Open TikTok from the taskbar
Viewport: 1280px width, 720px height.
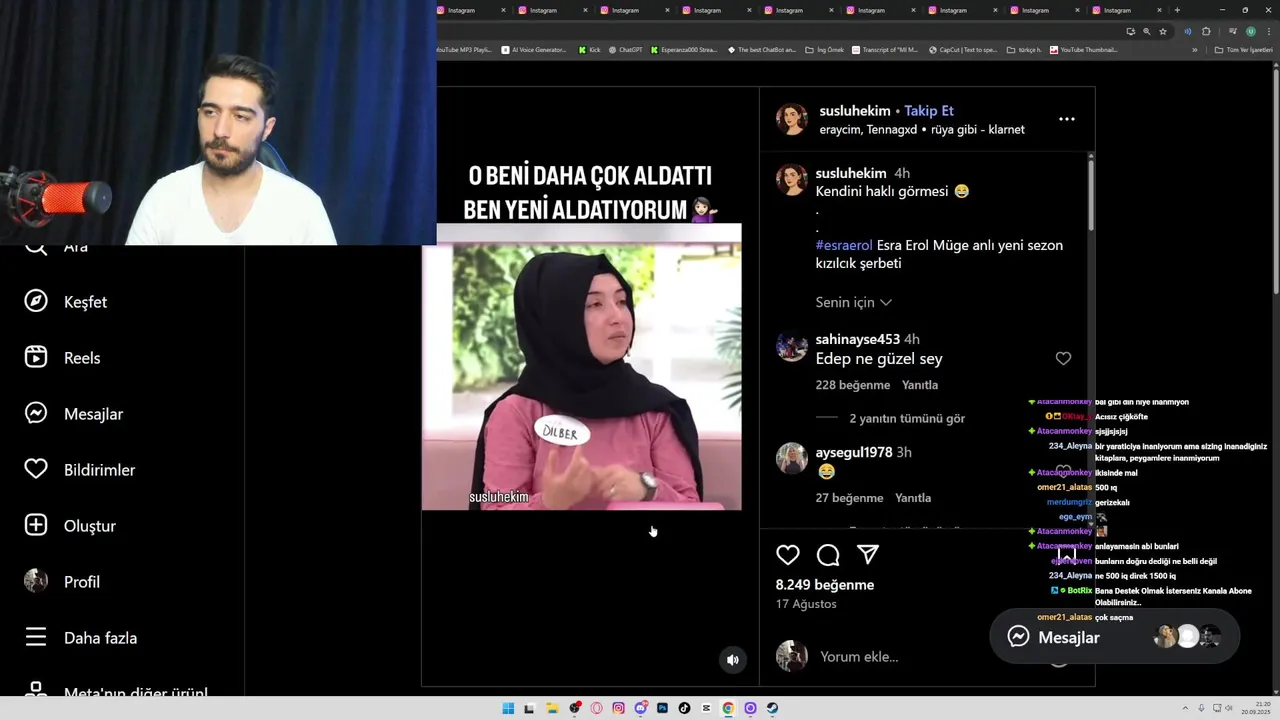coord(684,708)
